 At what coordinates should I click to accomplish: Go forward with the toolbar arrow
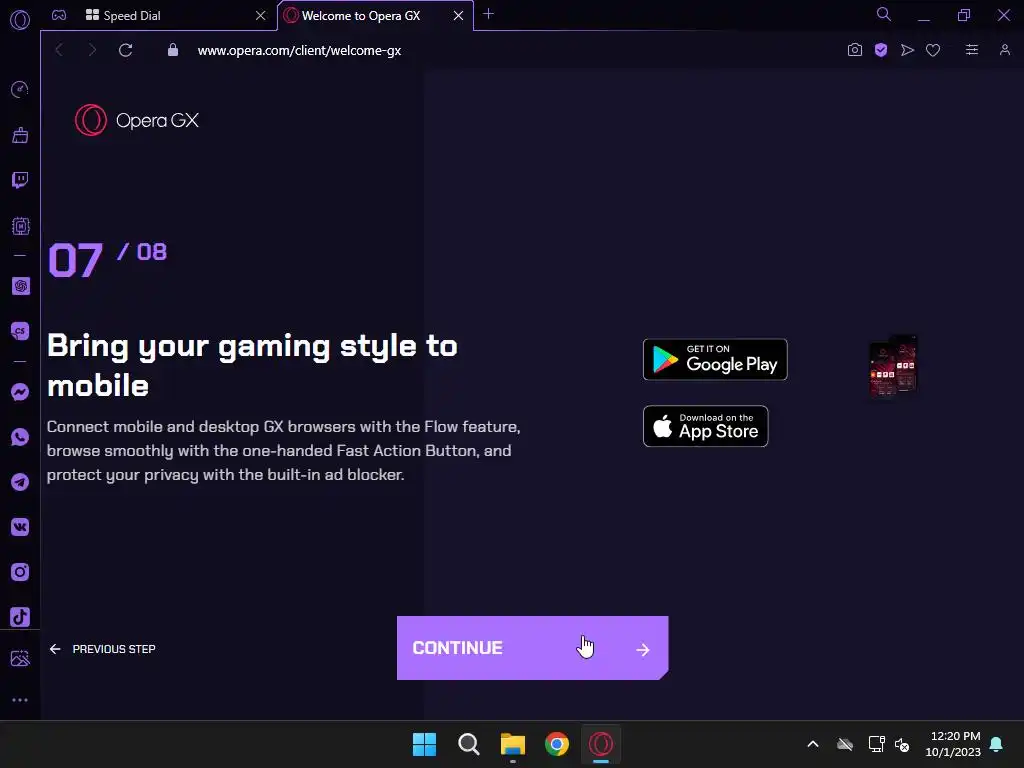click(x=92, y=50)
